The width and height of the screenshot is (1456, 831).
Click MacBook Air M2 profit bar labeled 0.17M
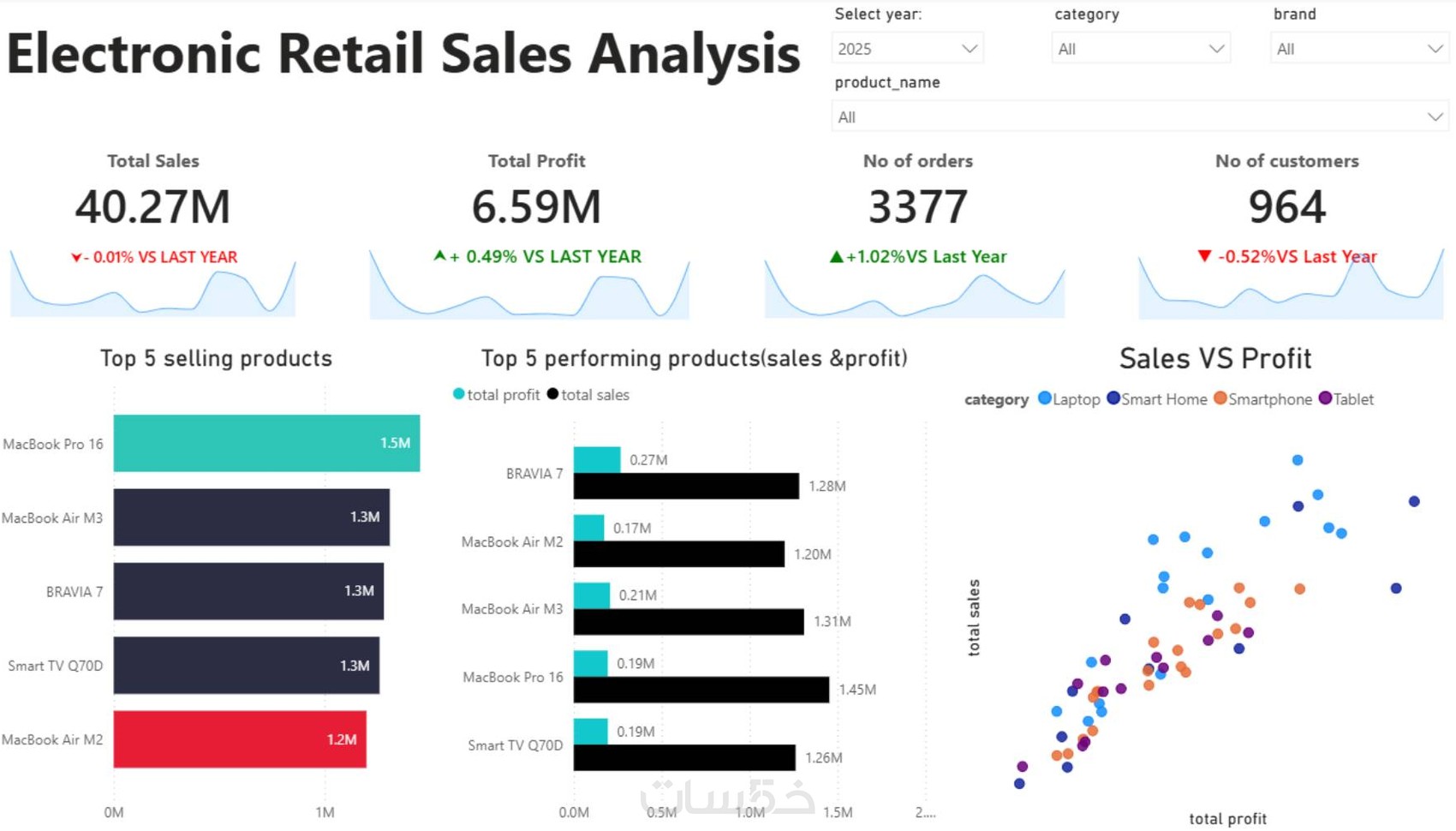click(588, 528)
